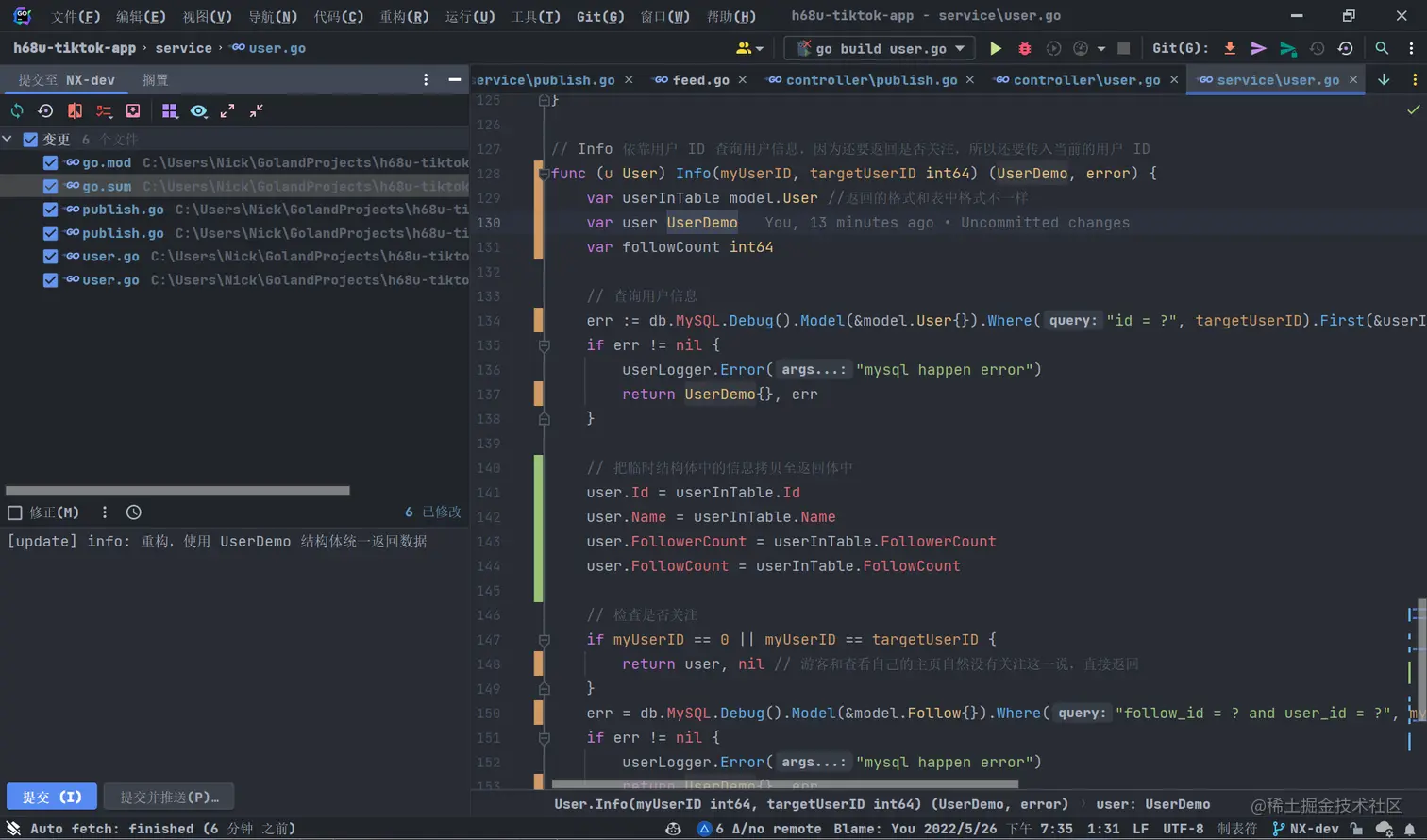Image resolution: width=1427 pixels, height=840 pixels.
Task: Open the NX-dev branch popup in status bar
Action: pyautogui.click(x=1305, y=829)
